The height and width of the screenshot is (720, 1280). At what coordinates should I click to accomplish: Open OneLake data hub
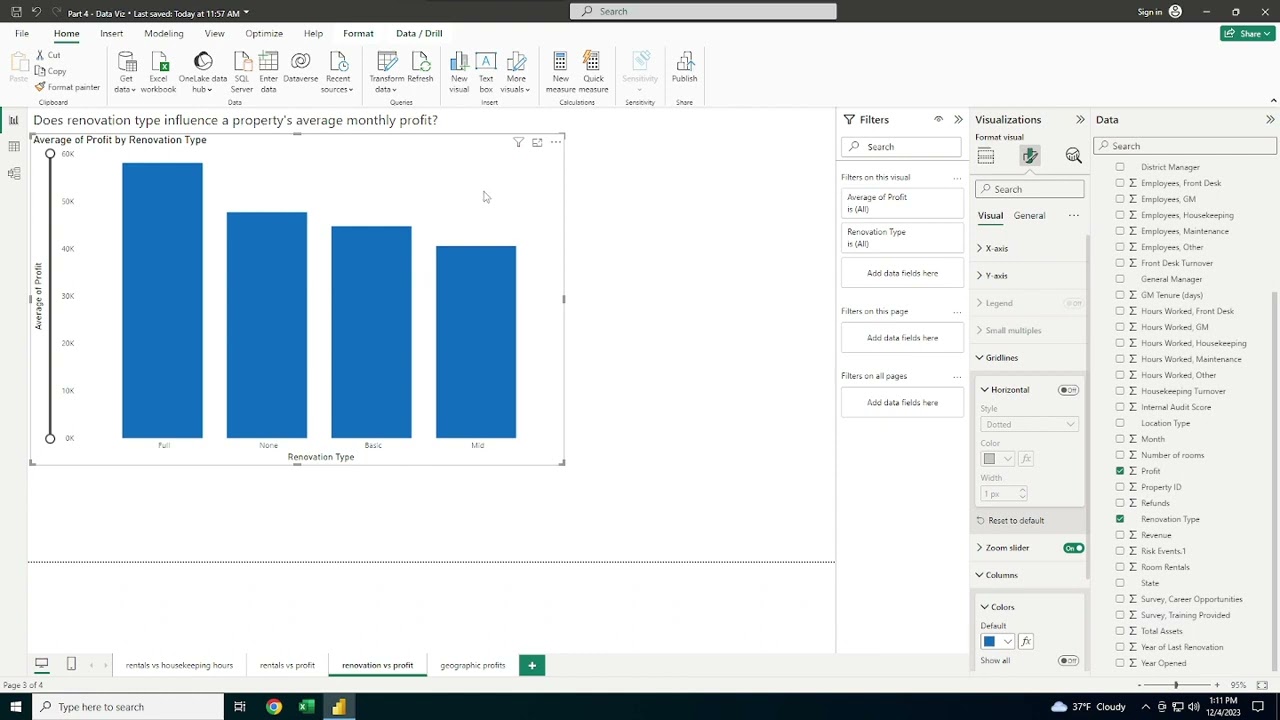[x=203, y=73]
